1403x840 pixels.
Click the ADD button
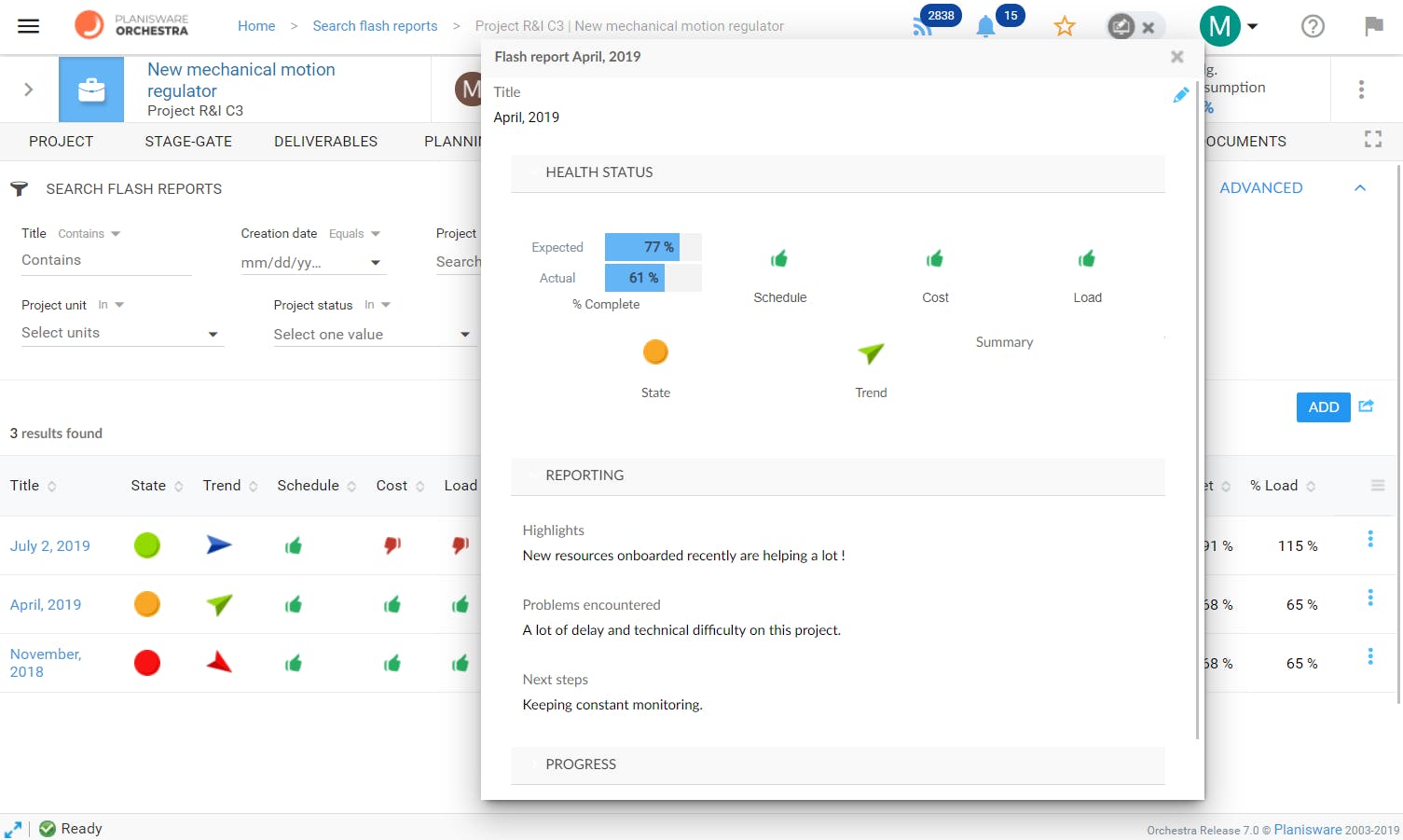[1323, 407]
